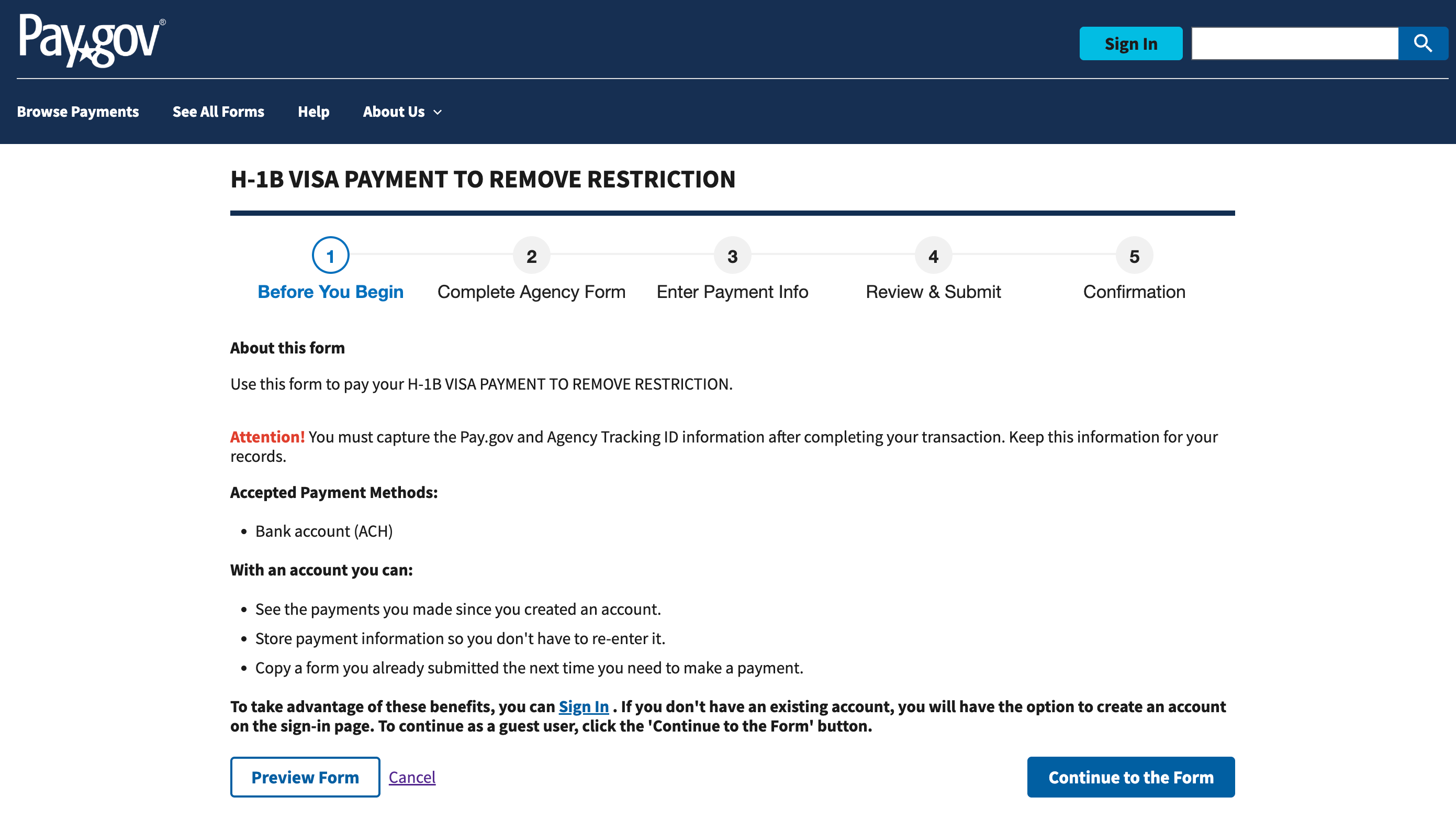The image size is (1456, 819).
Task: Click Continue to the Form button
Action: point(1130,777)
